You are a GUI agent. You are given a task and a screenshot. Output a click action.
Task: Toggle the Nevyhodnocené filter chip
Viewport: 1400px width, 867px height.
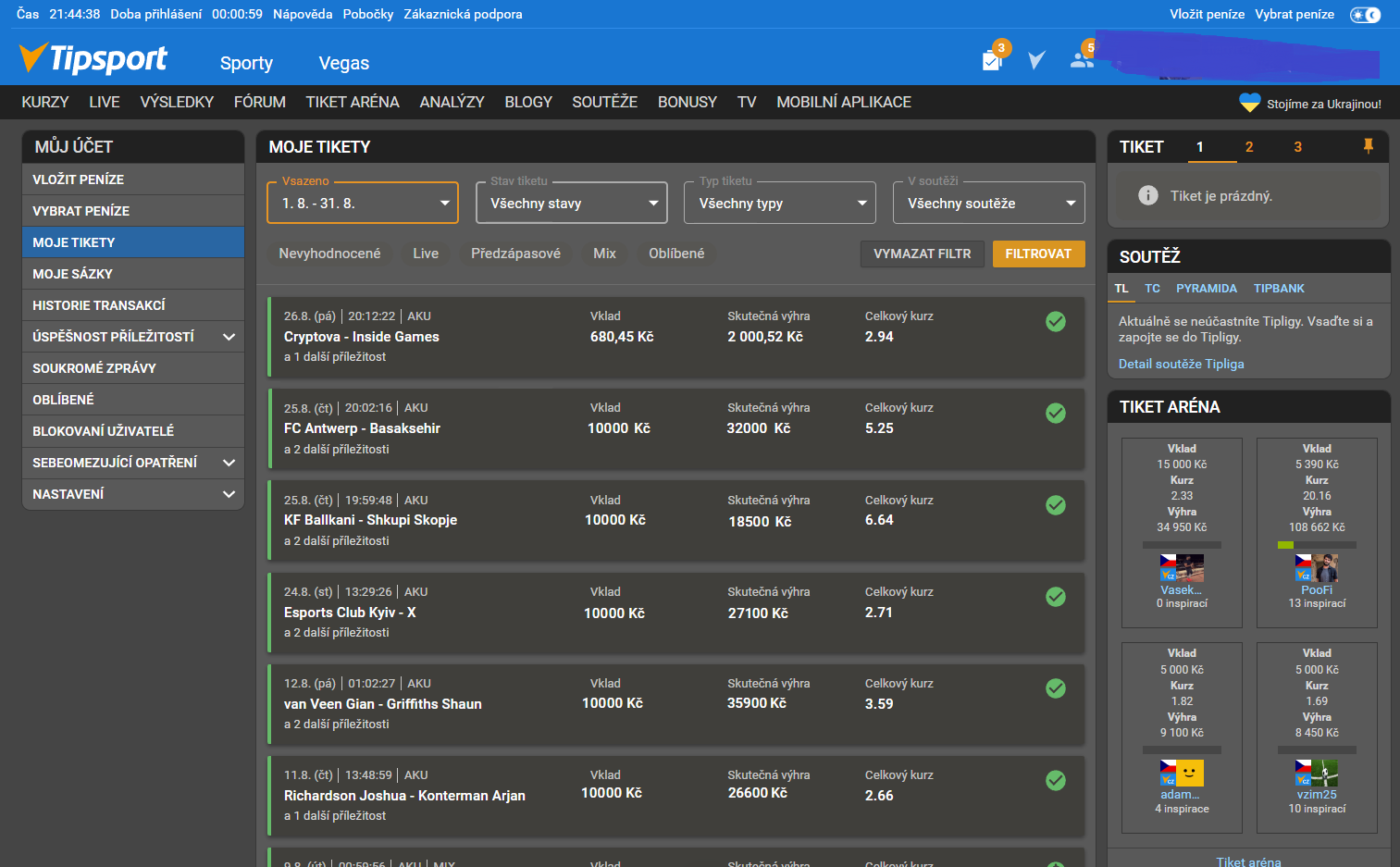pos(329,254)
